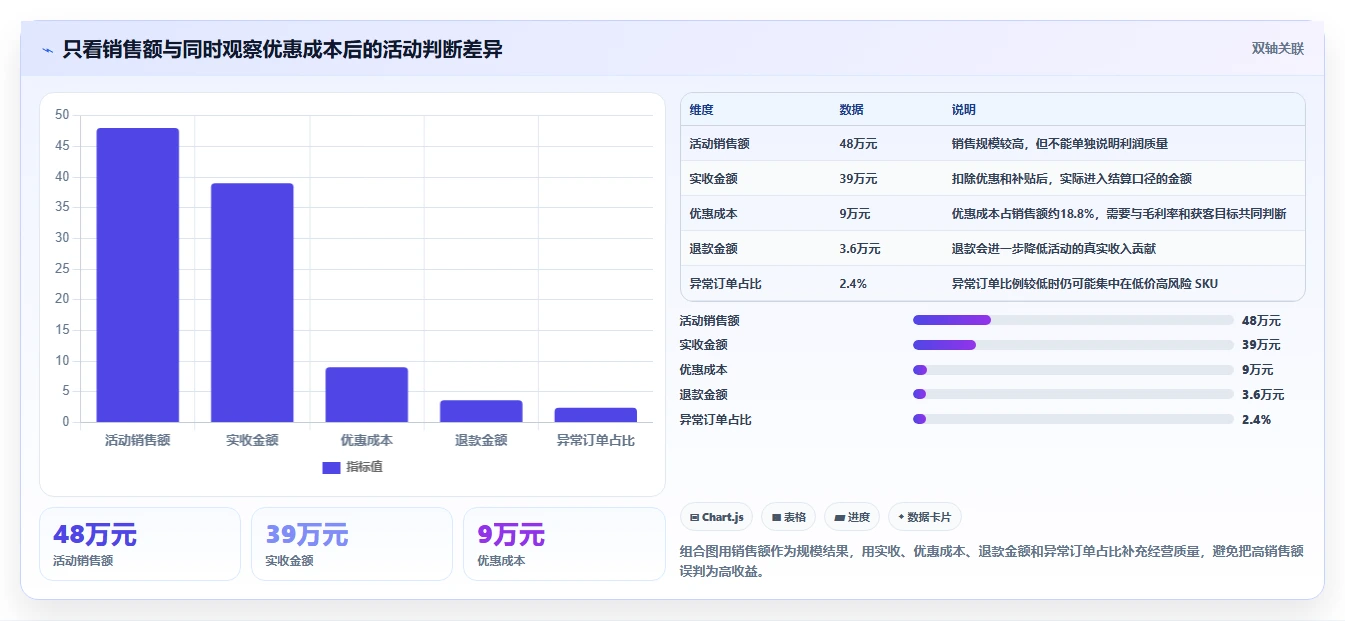The image size is (1345, 621).
Task: Click the 优惠成本 bar in the chart
Action: pyautogui.click(x=367, y=394)
